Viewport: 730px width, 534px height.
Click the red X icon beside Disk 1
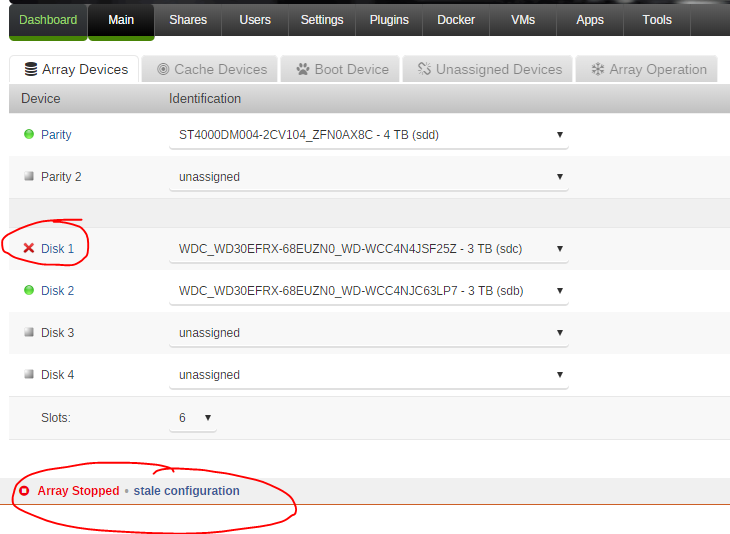click(29, 248)
